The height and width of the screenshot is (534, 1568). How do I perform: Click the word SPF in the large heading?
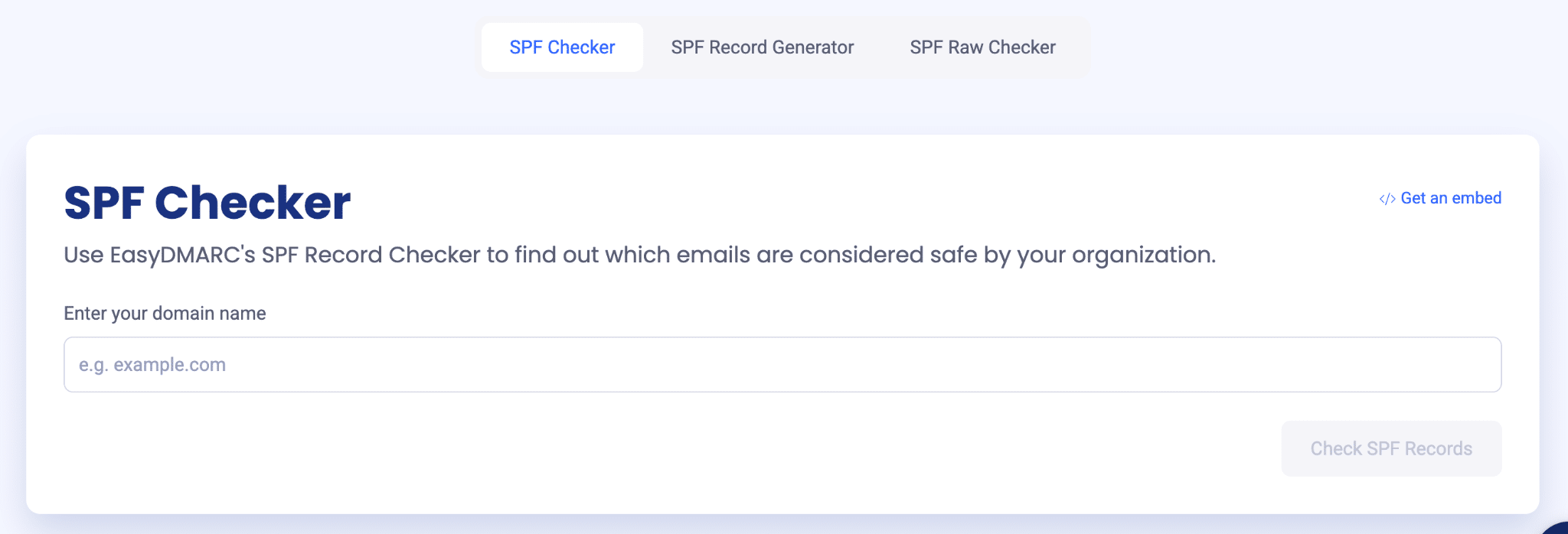pos(103,204)
